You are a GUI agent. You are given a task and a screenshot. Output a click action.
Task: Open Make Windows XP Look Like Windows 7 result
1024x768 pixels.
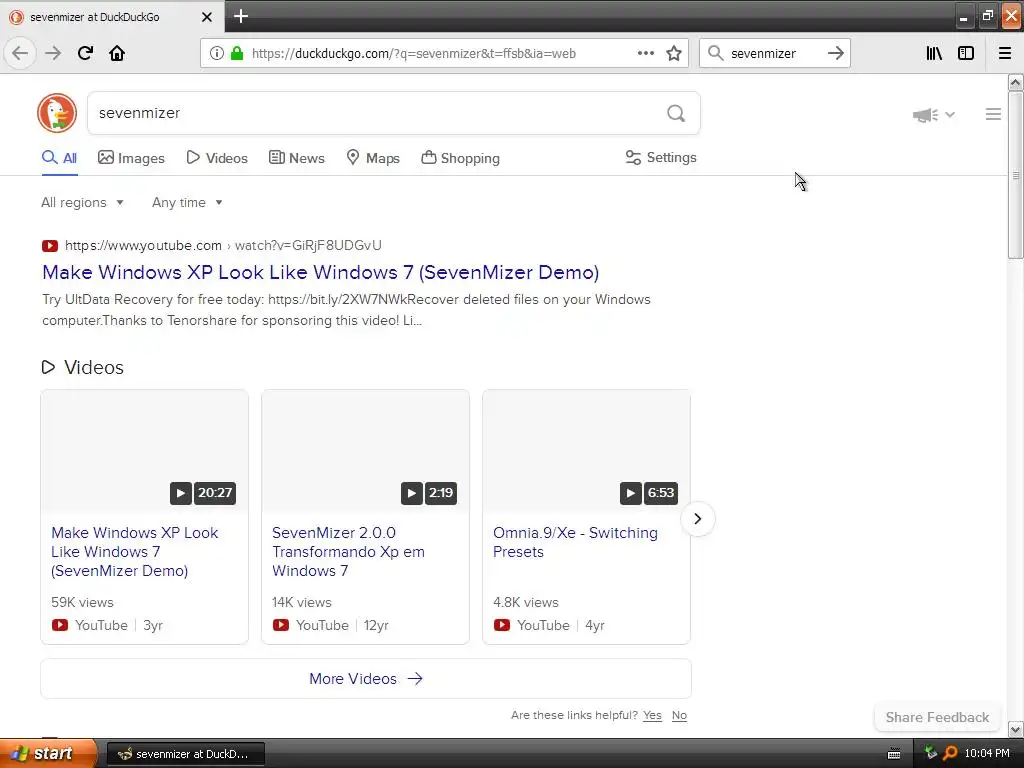tap(321, 272)
